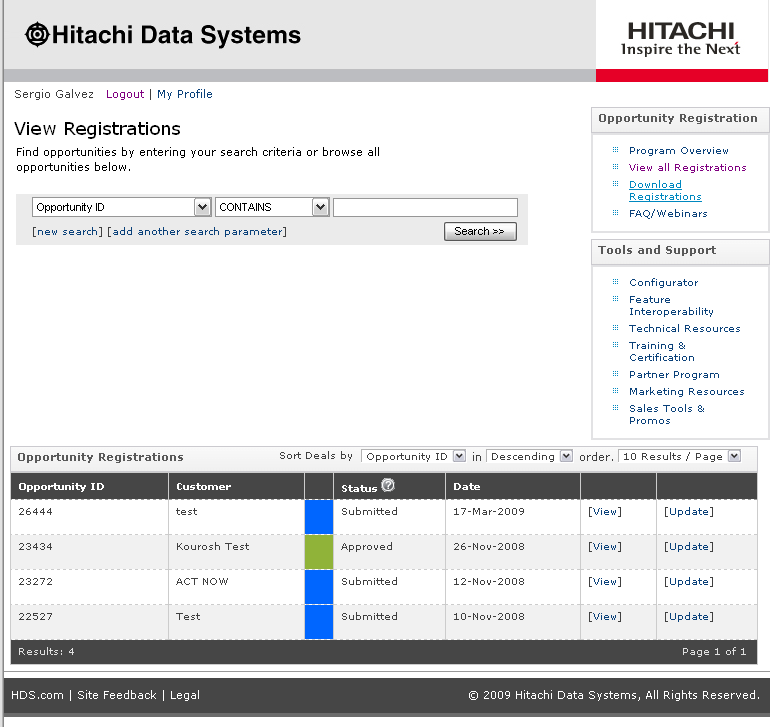Click the Opportunity ID column header
This screenshot has width=783, height=727.
click(x=61, y=487)
